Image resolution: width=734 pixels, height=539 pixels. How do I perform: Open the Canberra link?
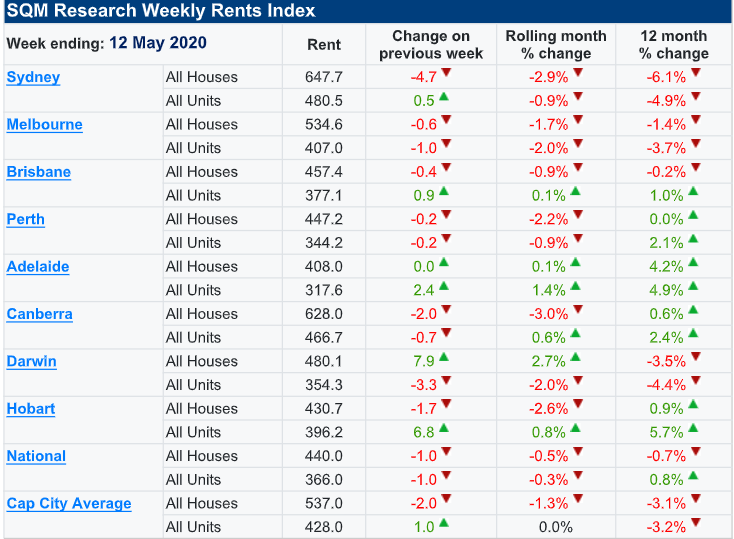[x=39, y=314]
